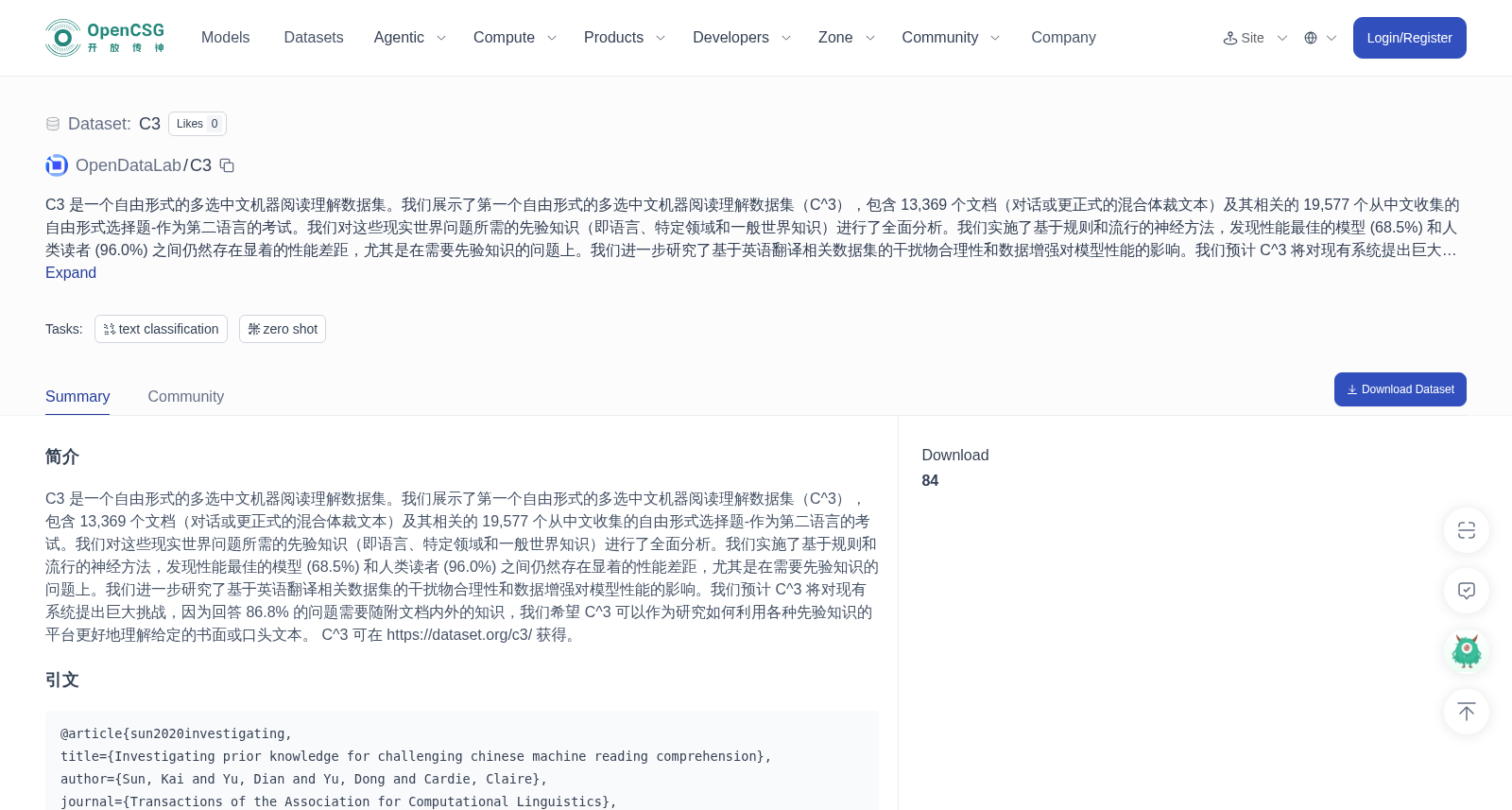1512x810 pixels.
Task: Open the scan widget icon on right
Action: click(x=1467, y=530)
